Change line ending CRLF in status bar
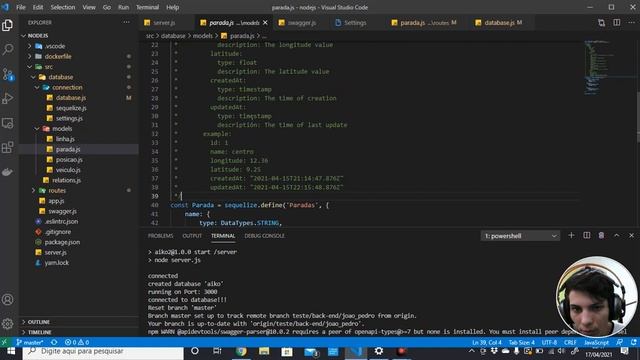640x360 pixels. click(570, 342)
